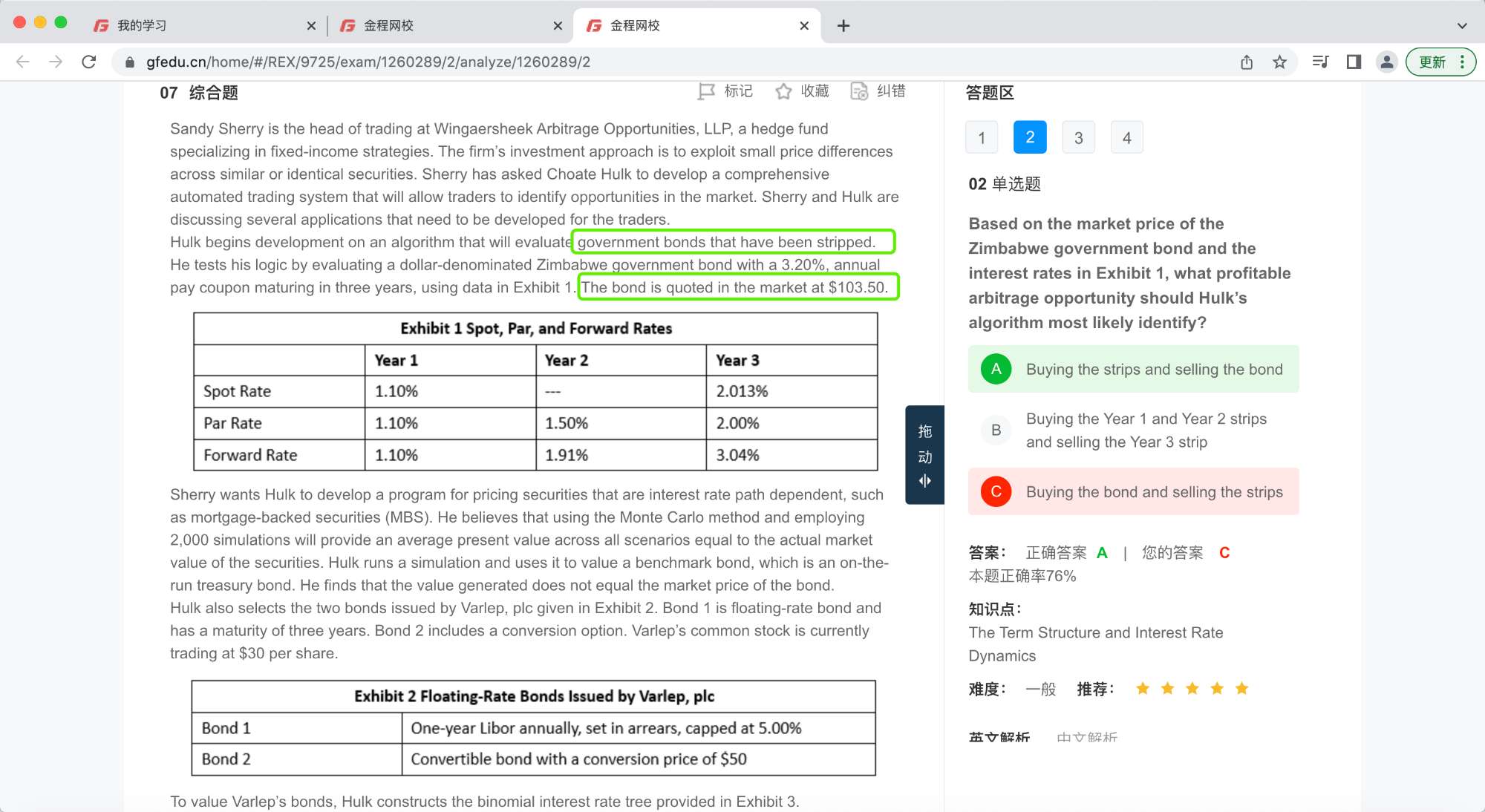Go to question number 4
1485x812 pixels.
coord(1126,138)
